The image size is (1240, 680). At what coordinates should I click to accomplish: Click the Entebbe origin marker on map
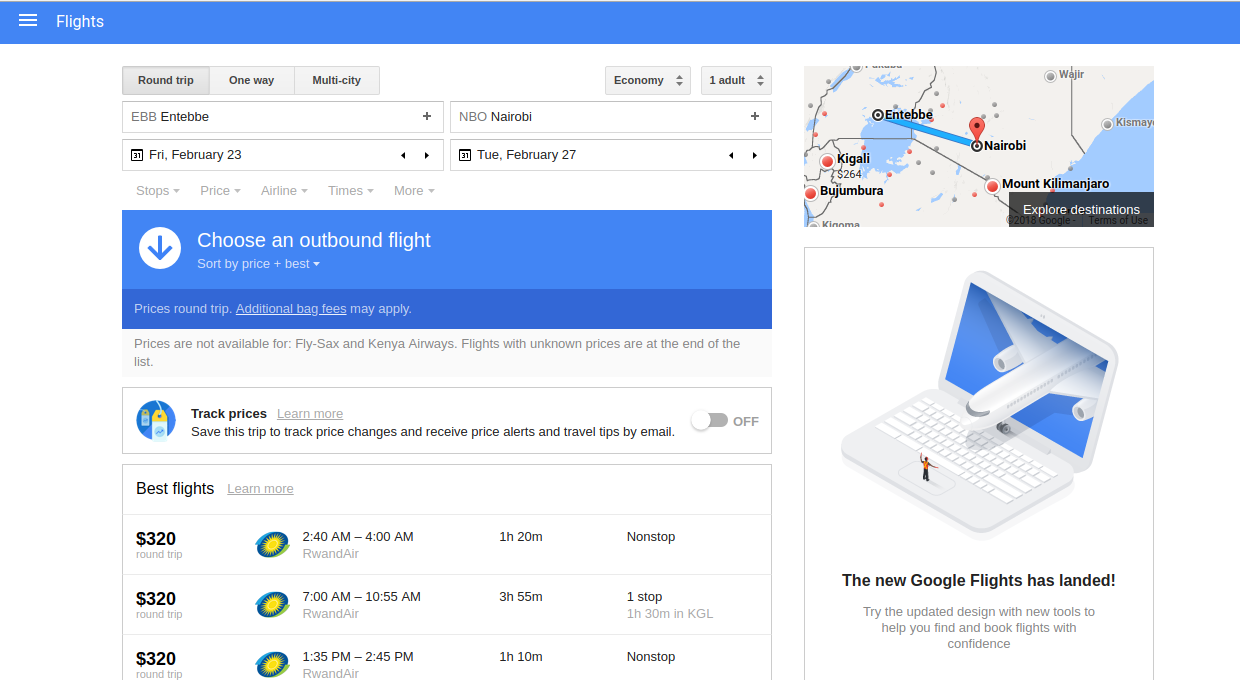(878, 115)
